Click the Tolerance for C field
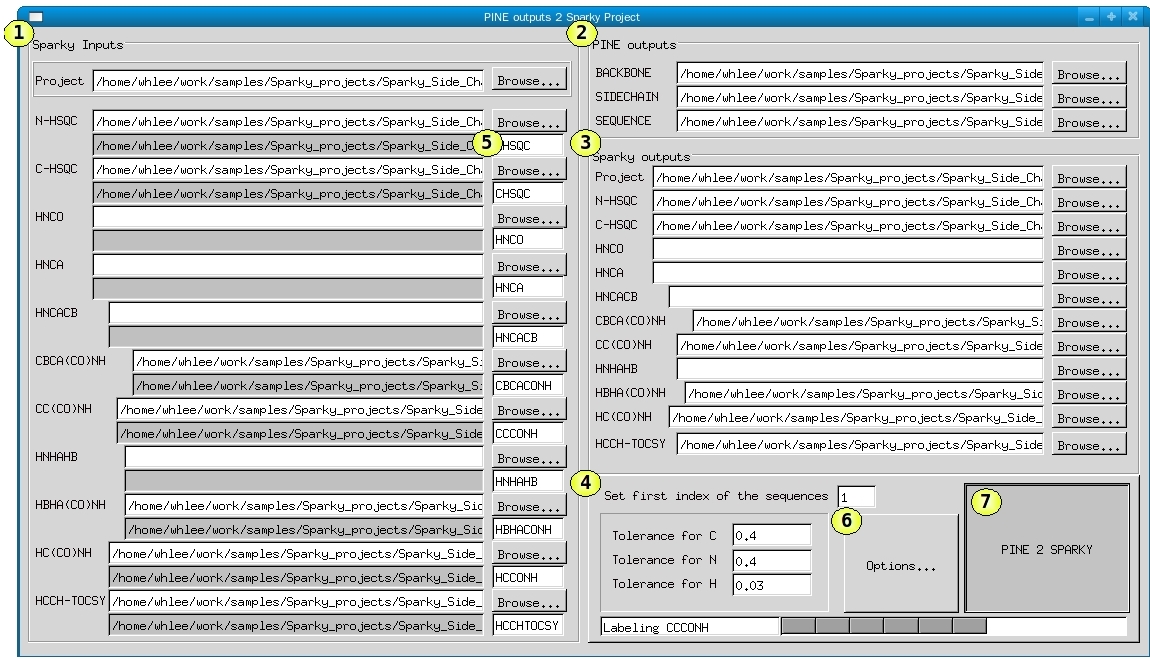1150x659 pixels. [x=772, y=535]
